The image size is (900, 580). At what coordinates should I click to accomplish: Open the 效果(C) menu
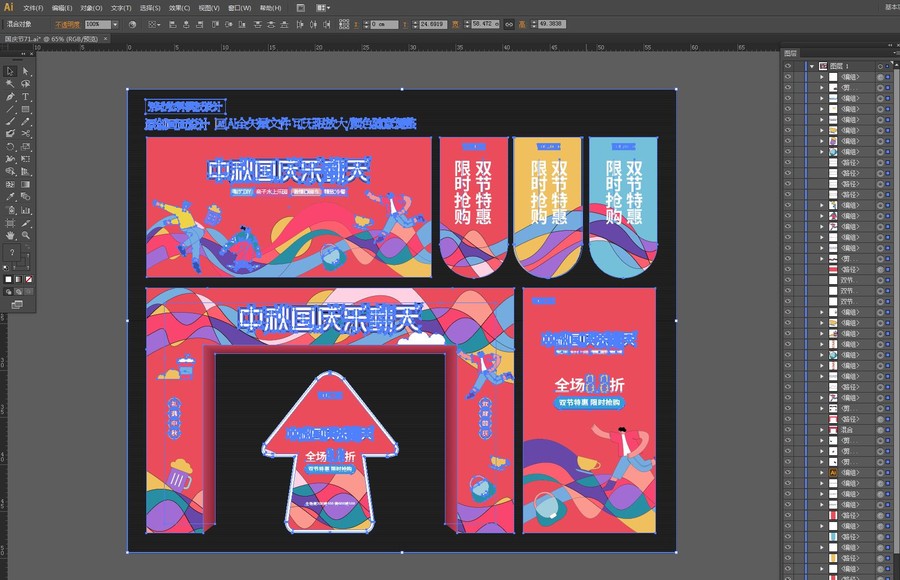click(x=180, y=8)
